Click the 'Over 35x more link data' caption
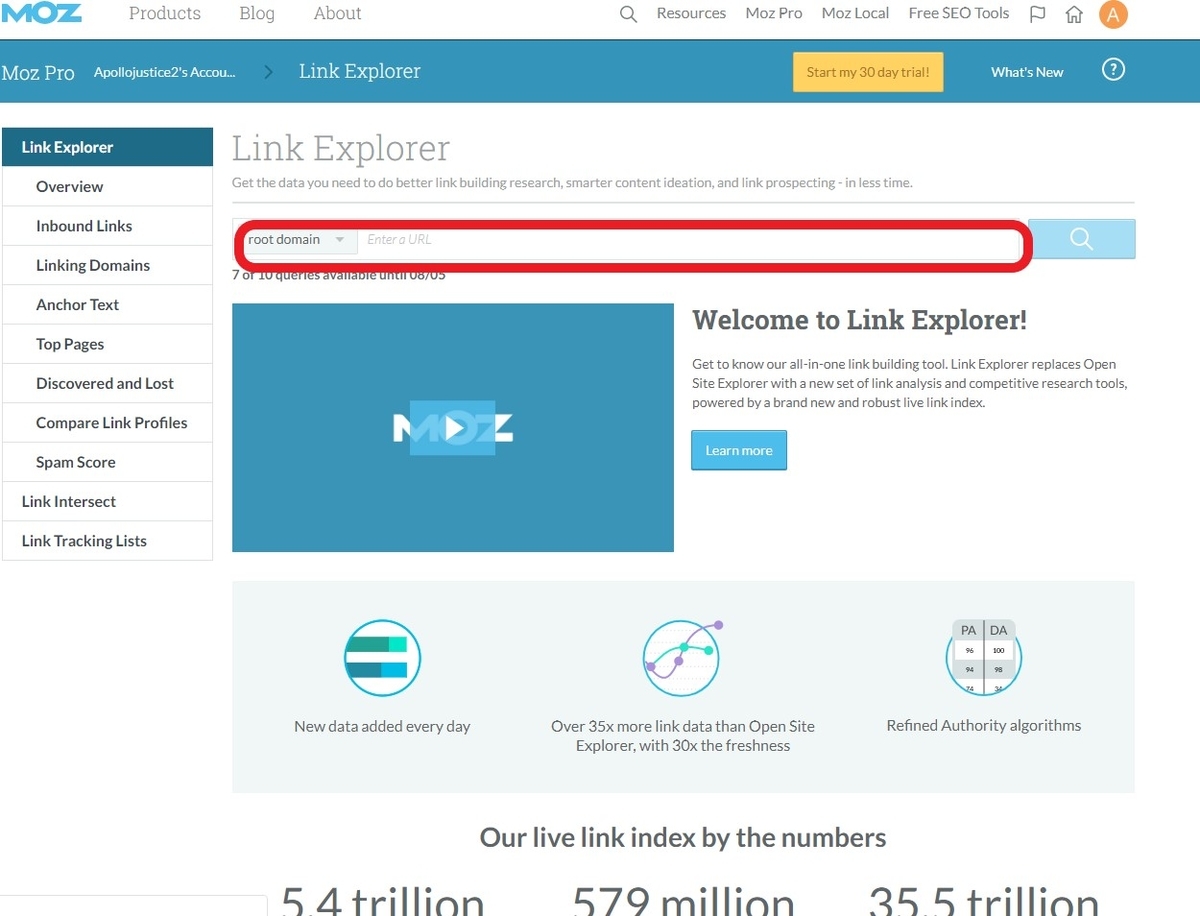This screenshot has width=1200, height=916. pyautogui.click(x=683, y=735)
